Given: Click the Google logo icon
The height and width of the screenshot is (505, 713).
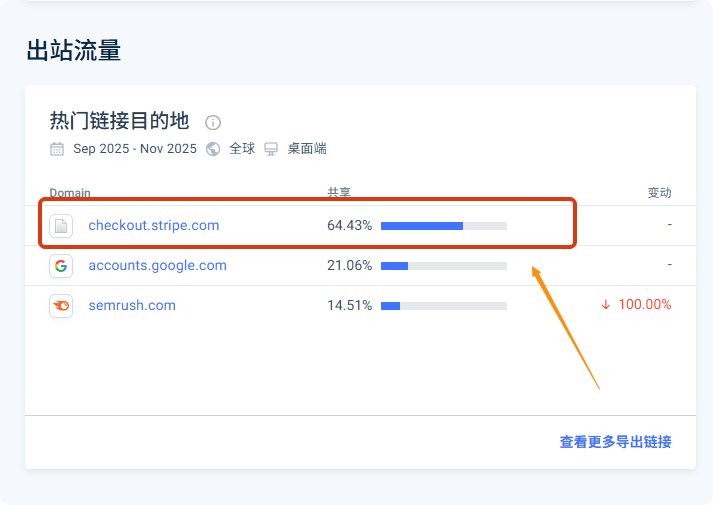Looking at the screenshot, I should (x=61, y=266).
